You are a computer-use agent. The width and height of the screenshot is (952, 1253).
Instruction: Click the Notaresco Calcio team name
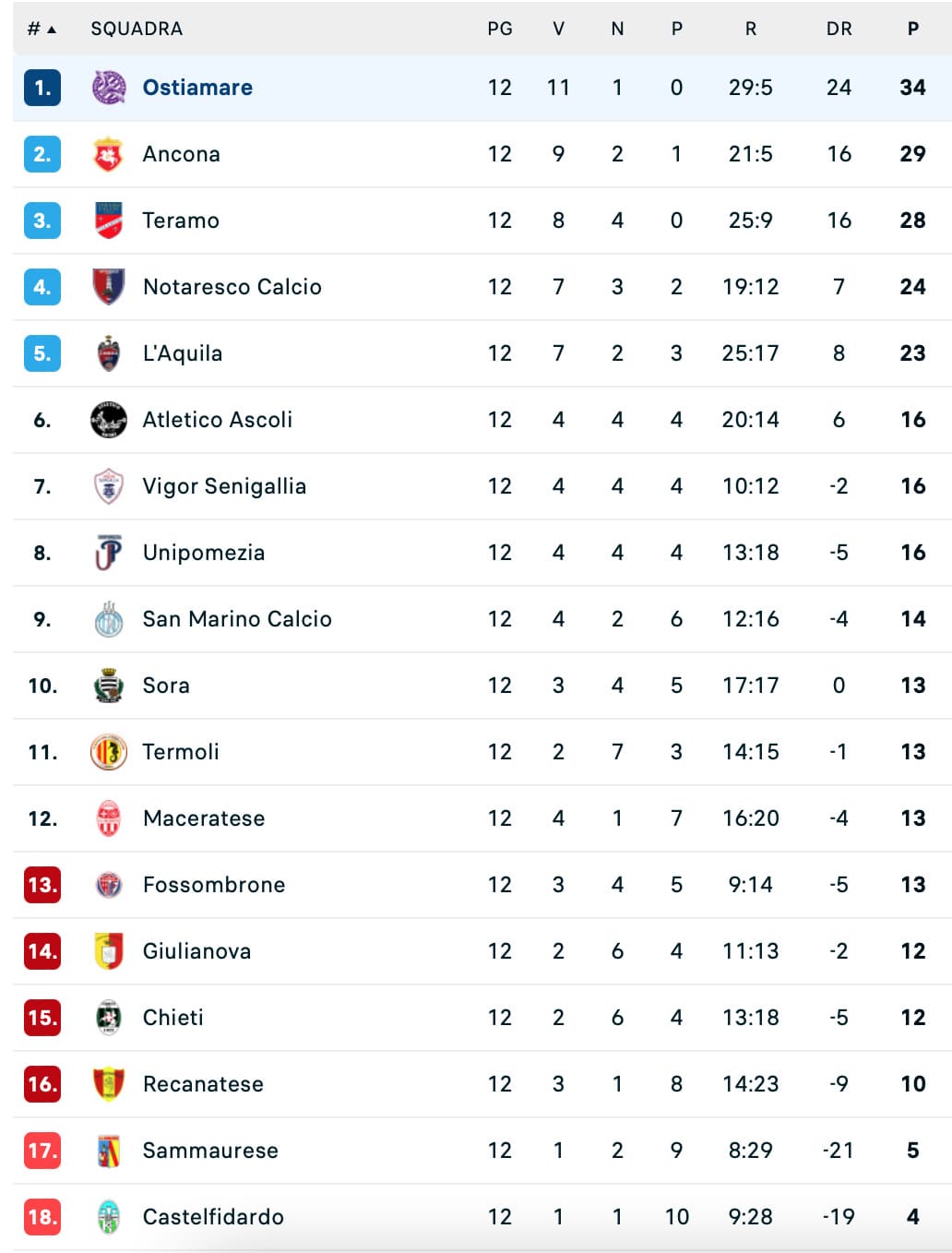(231, 287)
